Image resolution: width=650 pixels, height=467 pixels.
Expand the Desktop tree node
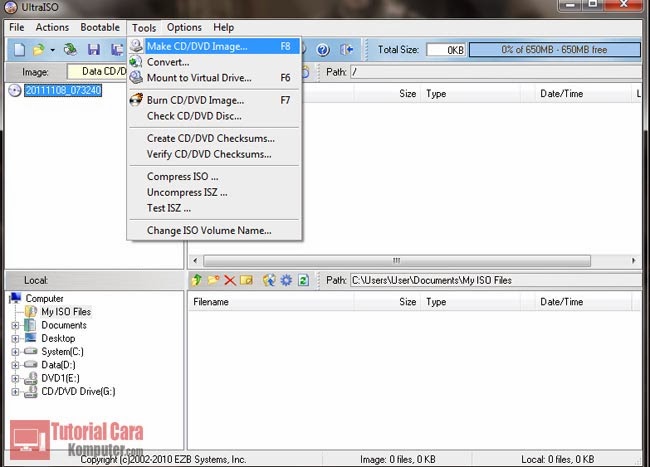tap(15, 339)
